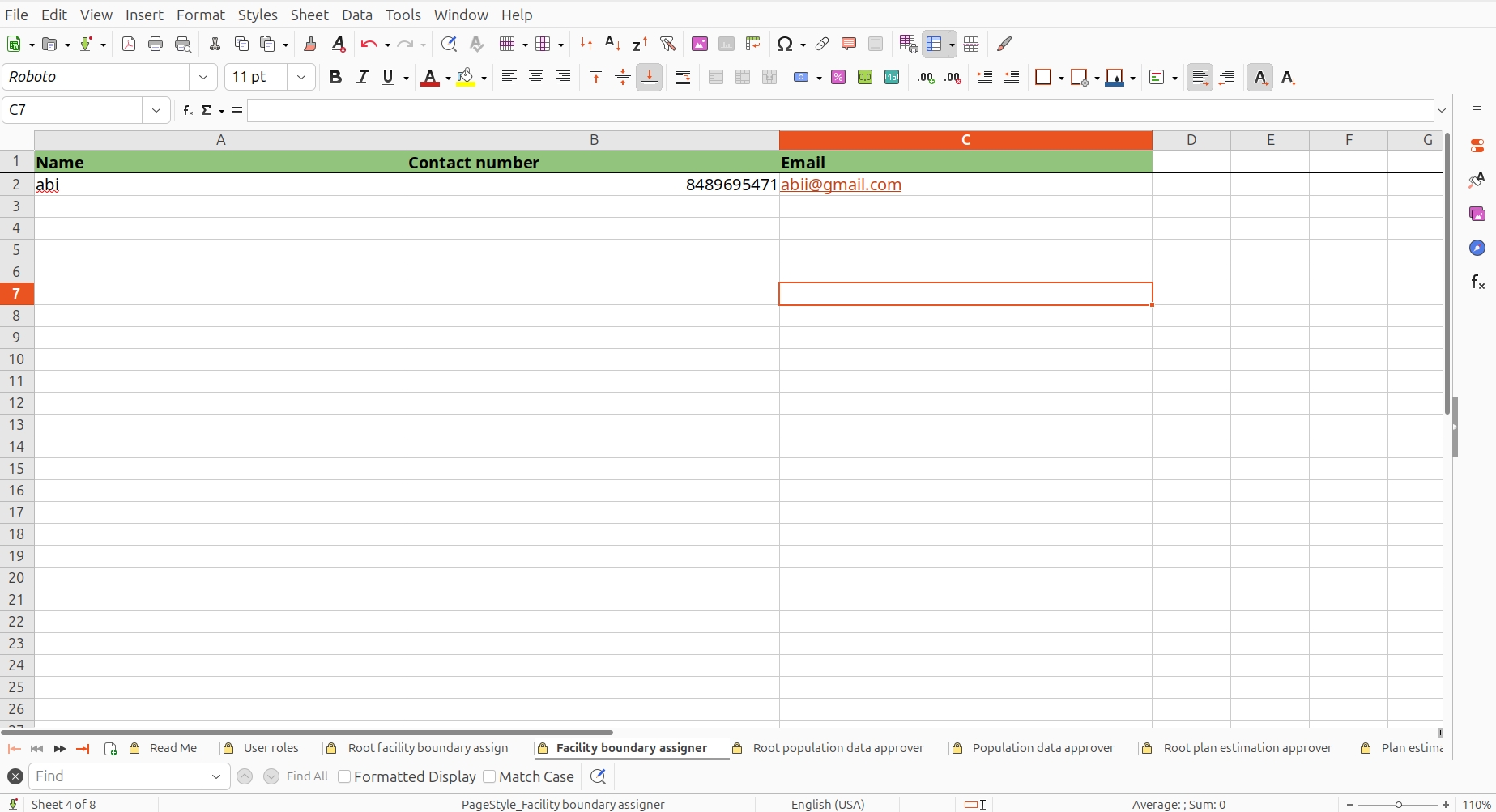This screenshot has height=812, width=1496.
Task: Toggle Align Bottom button
Action: coord(650,78)
